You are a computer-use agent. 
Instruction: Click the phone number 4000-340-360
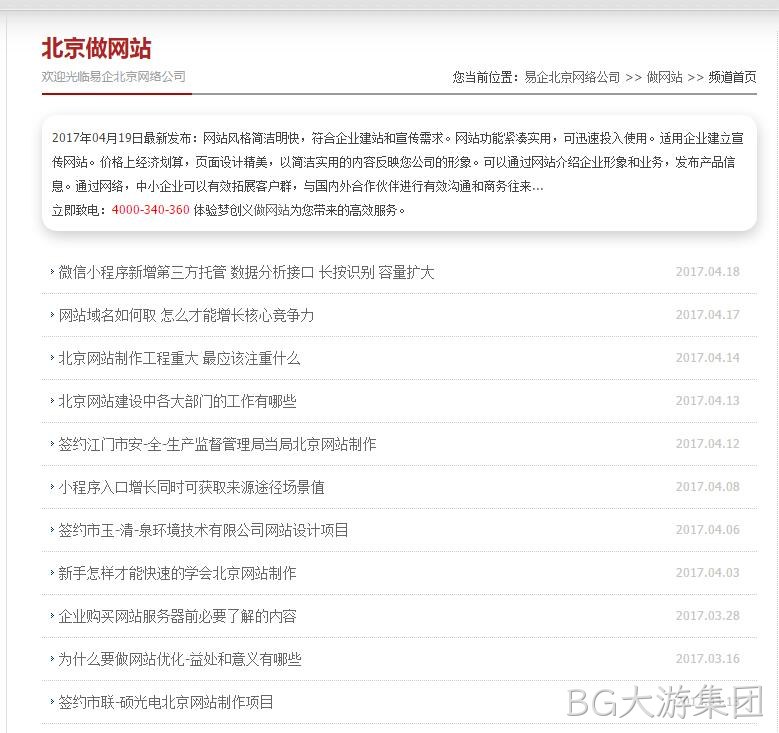(x=151, y=210)
